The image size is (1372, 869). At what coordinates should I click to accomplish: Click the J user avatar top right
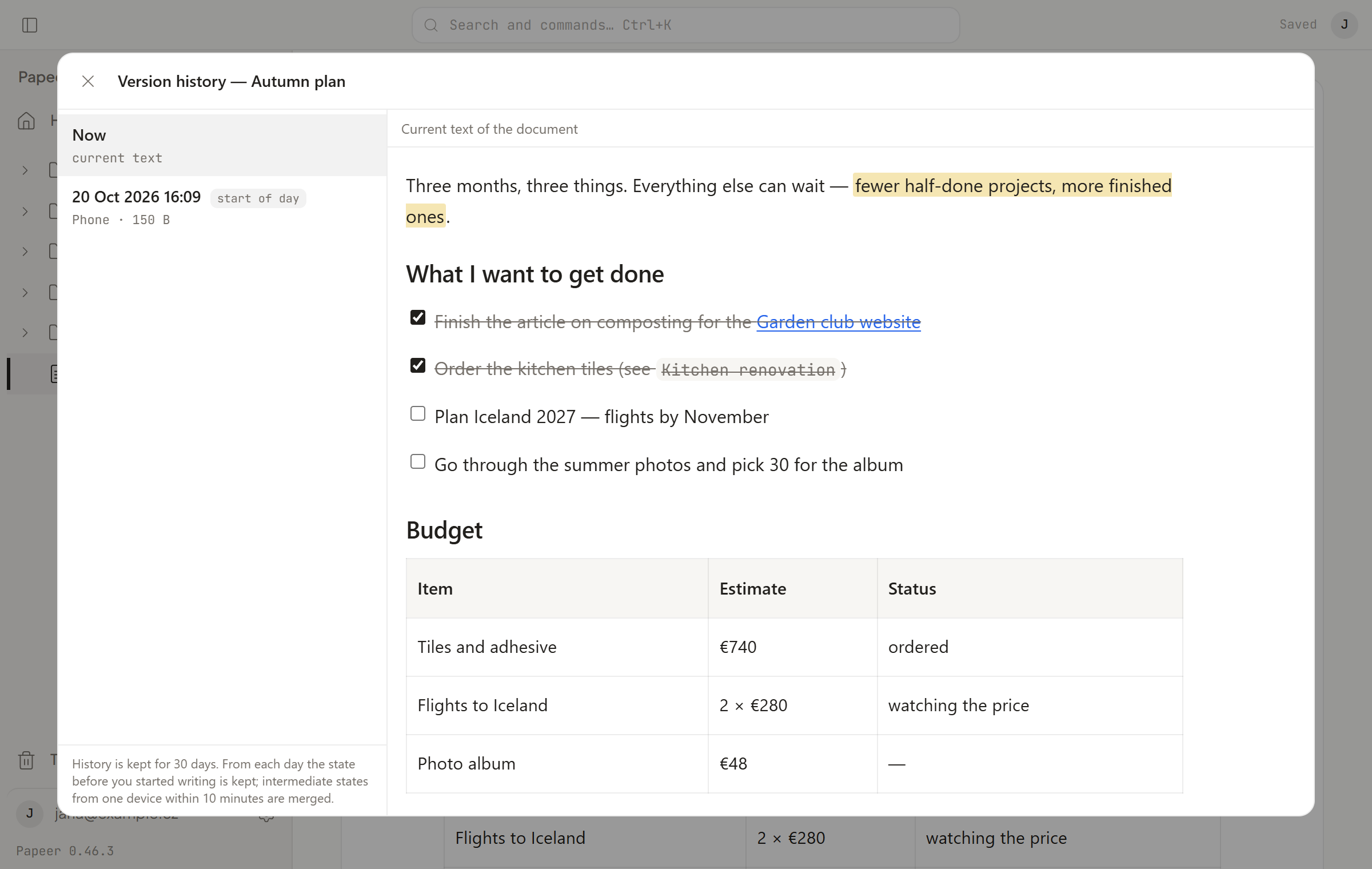coord(1345,25)
